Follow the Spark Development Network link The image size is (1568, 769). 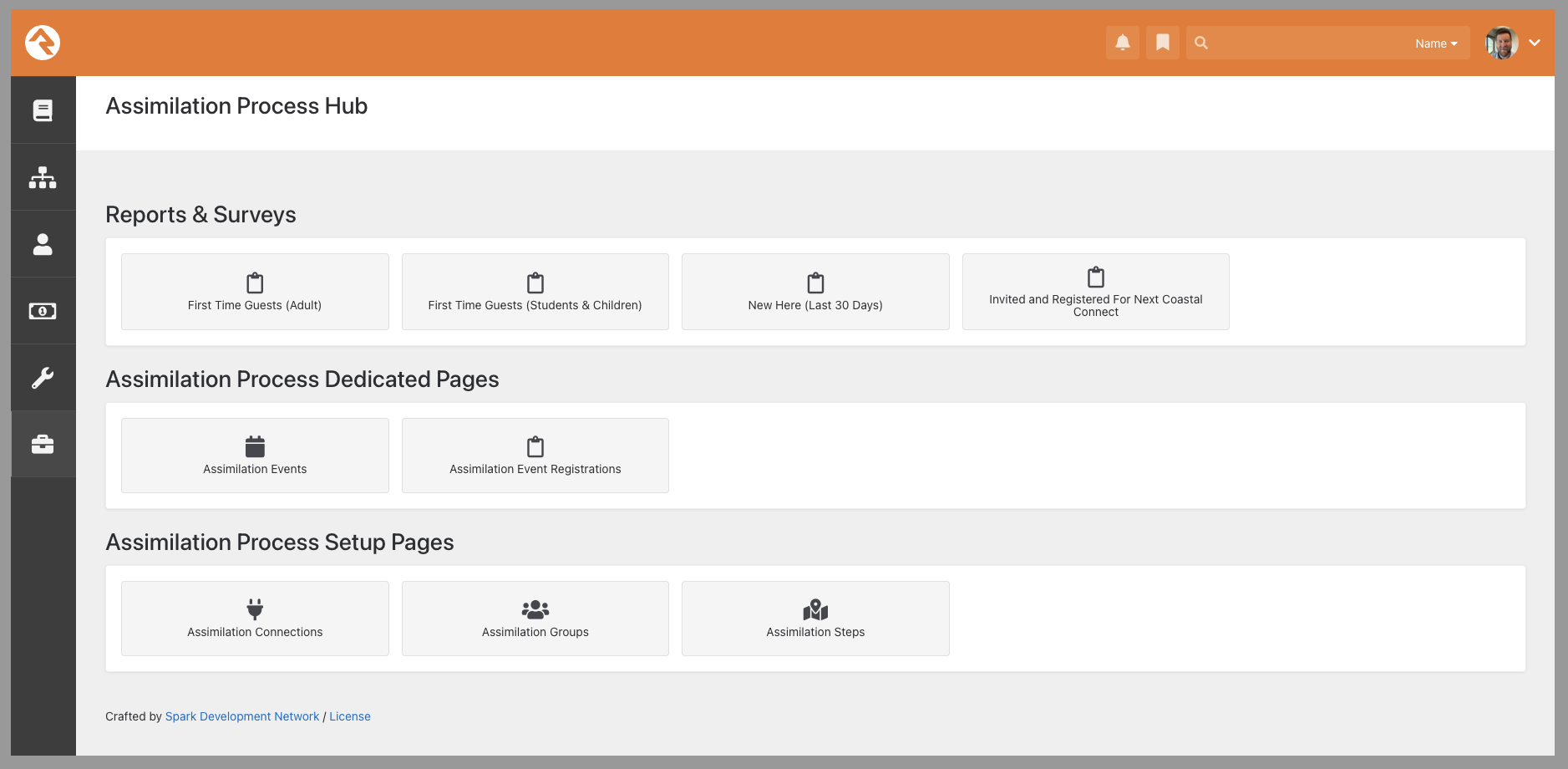tap(242, 716)
